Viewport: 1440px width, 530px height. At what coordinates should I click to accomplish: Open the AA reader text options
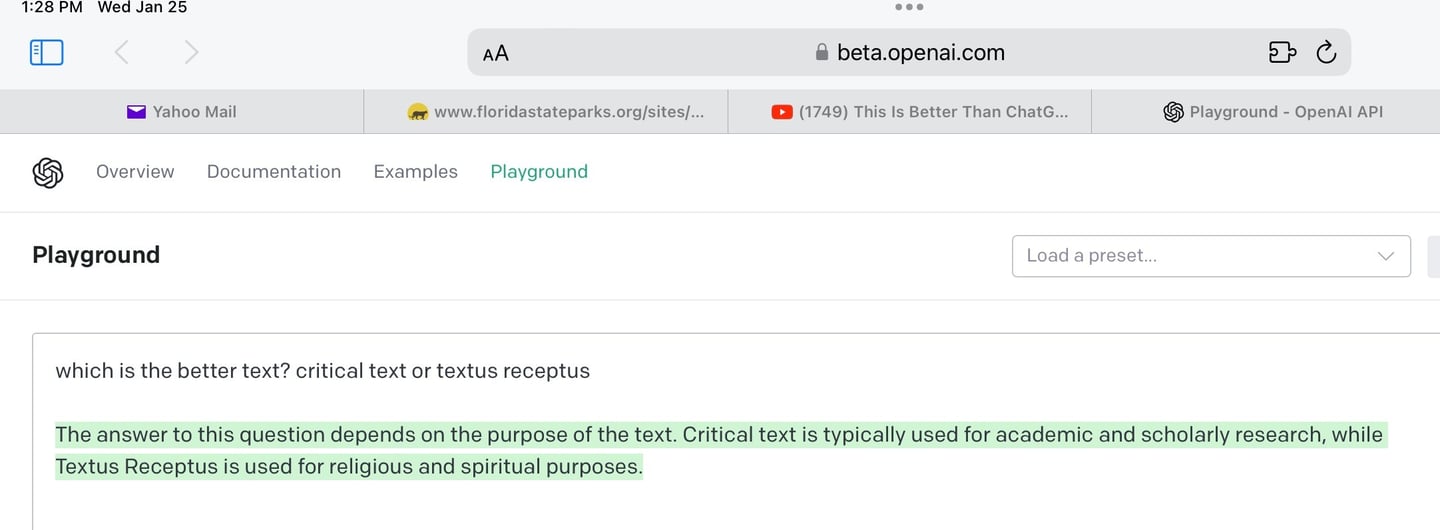(496, 53)
